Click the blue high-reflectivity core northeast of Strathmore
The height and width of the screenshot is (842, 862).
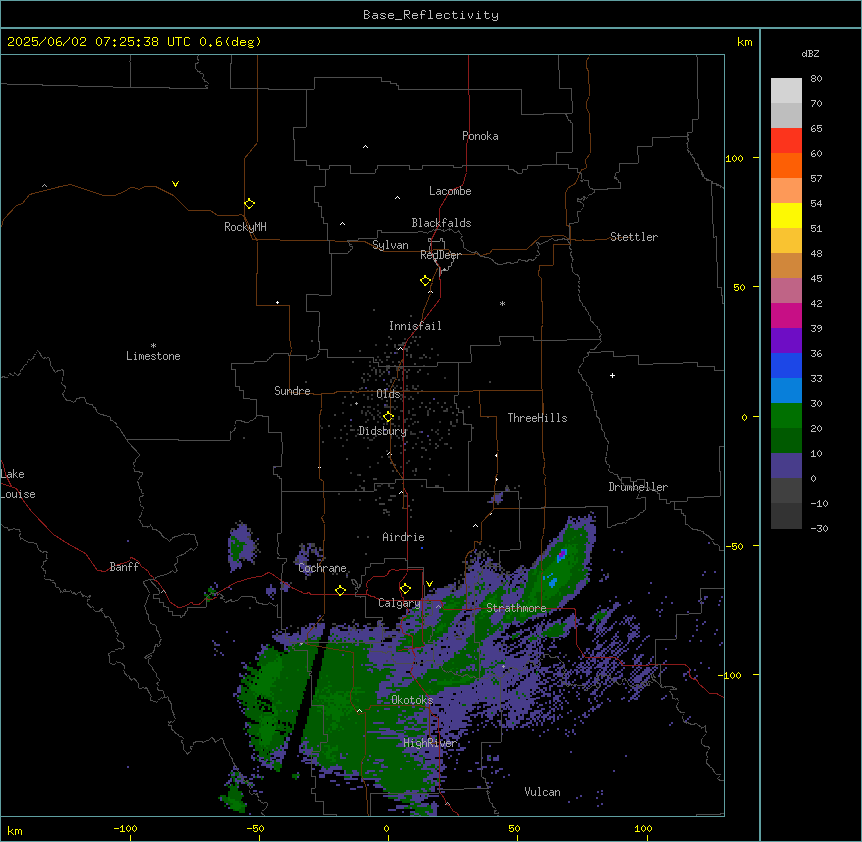[562, 555]
